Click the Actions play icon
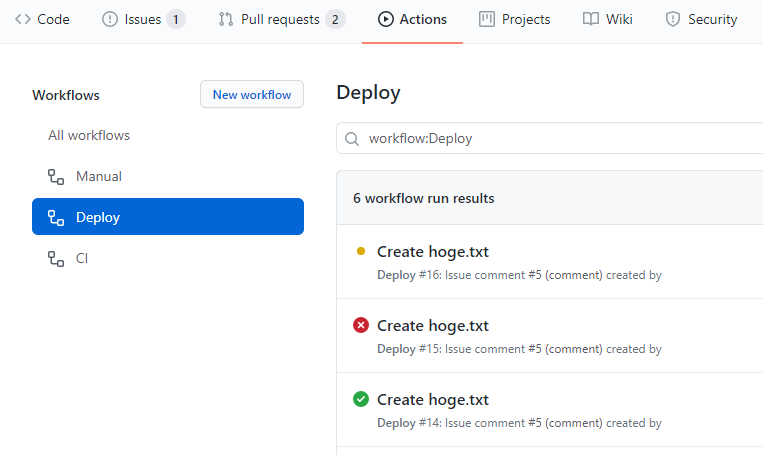Image resolution: width=763 pixels, height=455 pixels. pyautogui.click(x=385, y=19)
